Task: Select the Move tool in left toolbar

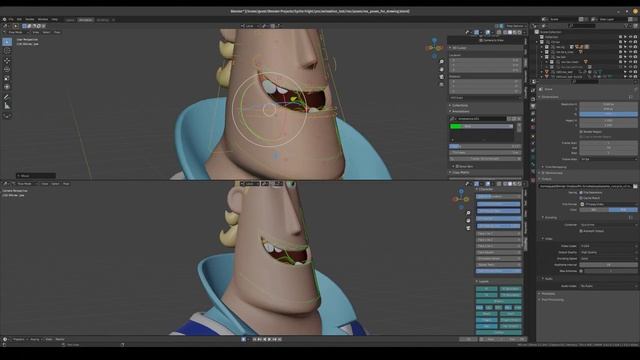Action: tap(7, 60)
